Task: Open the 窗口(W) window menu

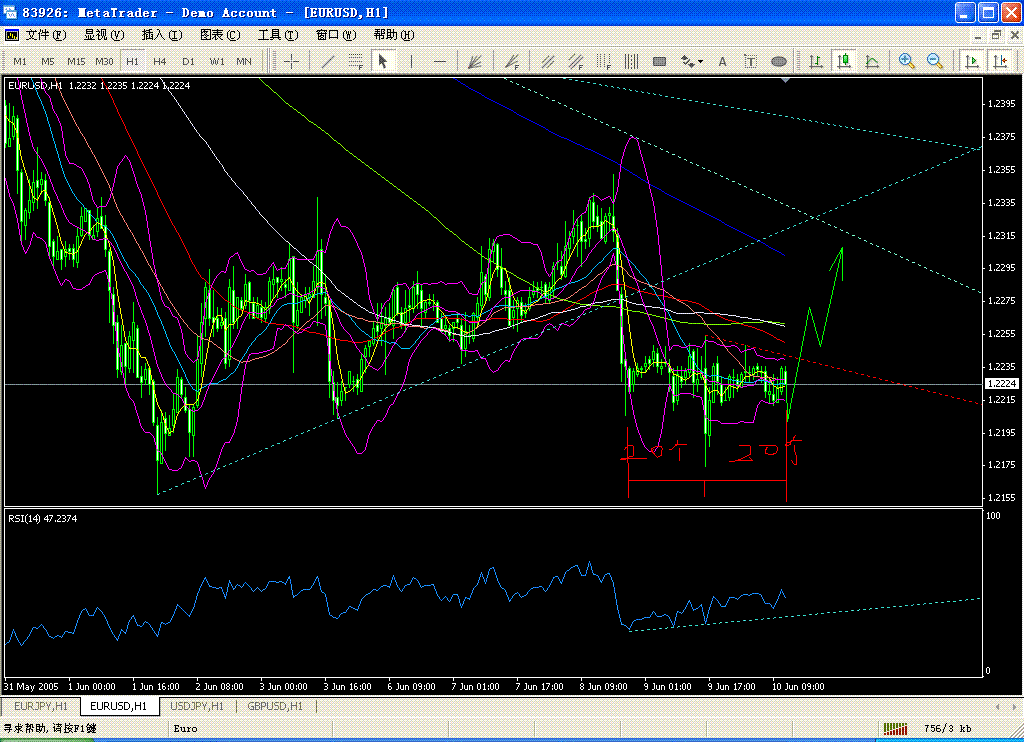Action: [336, 35]
